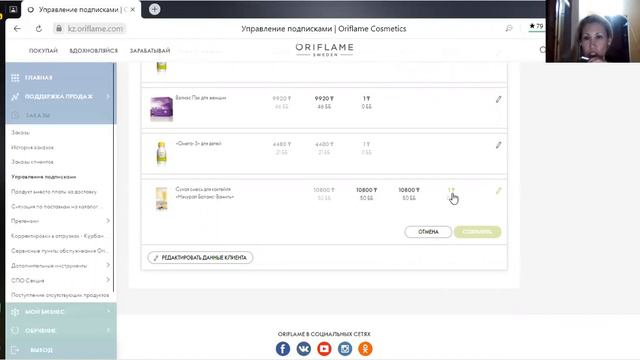Viewport: 640px width, 360px height.
Task: Open Заказы клиентов in the sidebar
Action: [x=32, y=162]
